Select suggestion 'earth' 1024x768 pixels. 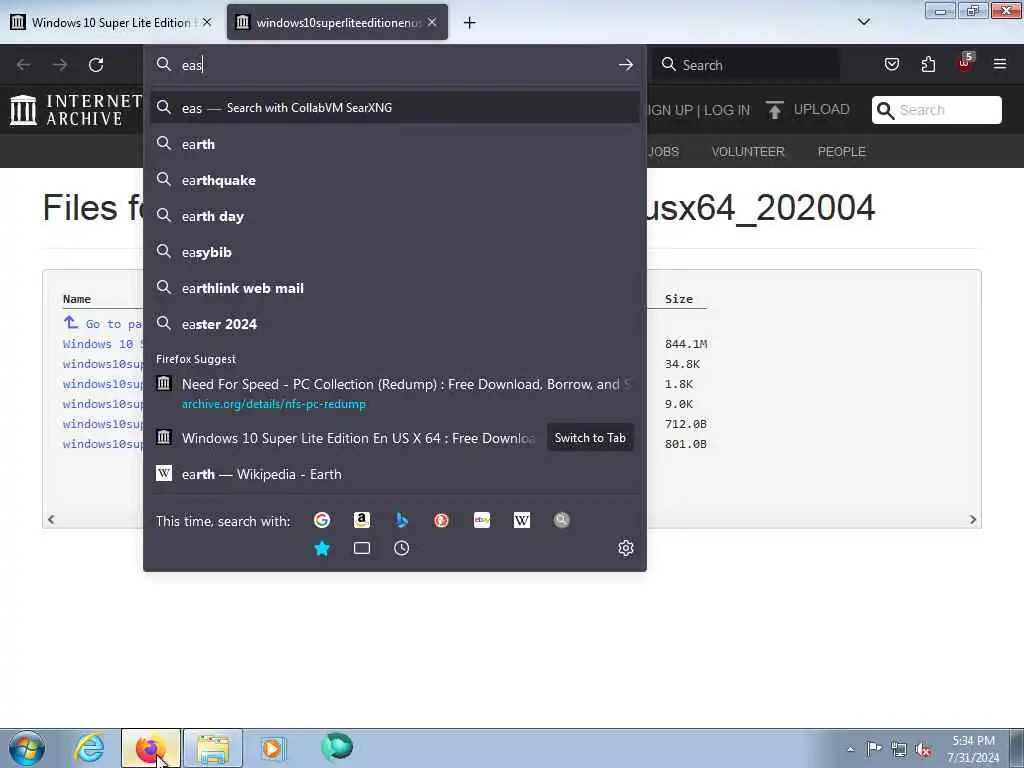[x=394, y=144]
